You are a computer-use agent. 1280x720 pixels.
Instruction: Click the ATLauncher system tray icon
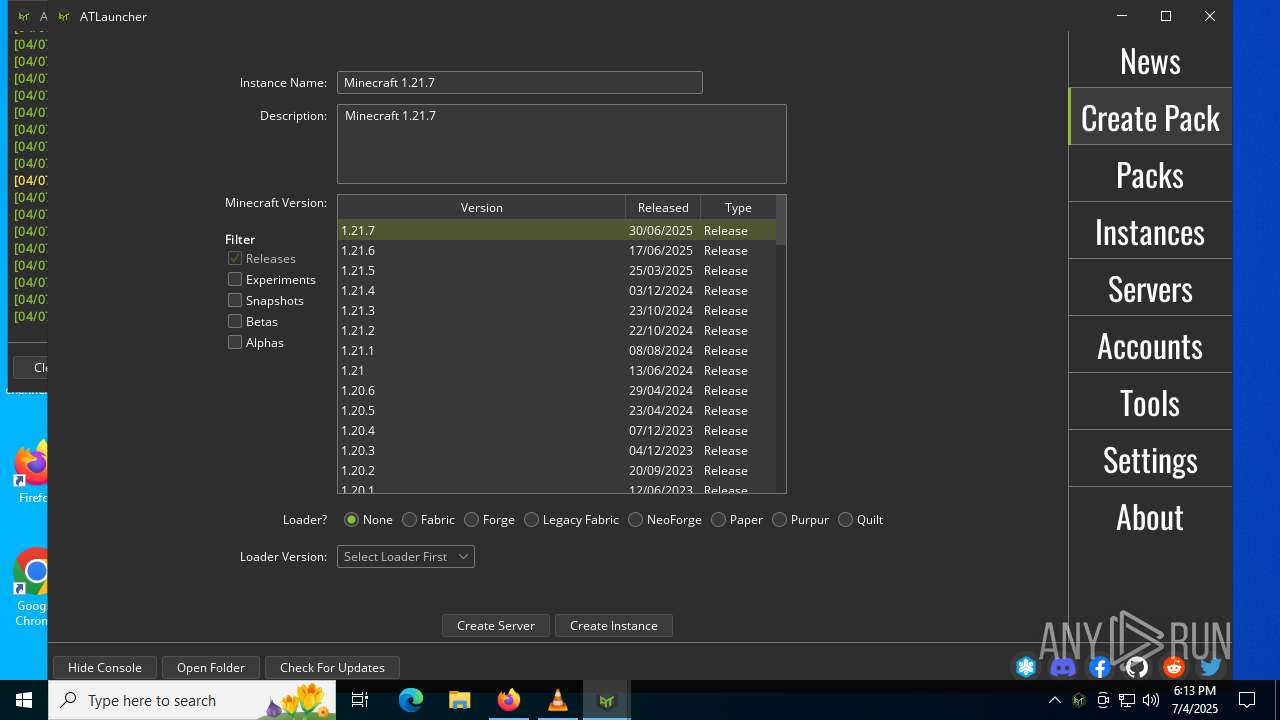1079,700
